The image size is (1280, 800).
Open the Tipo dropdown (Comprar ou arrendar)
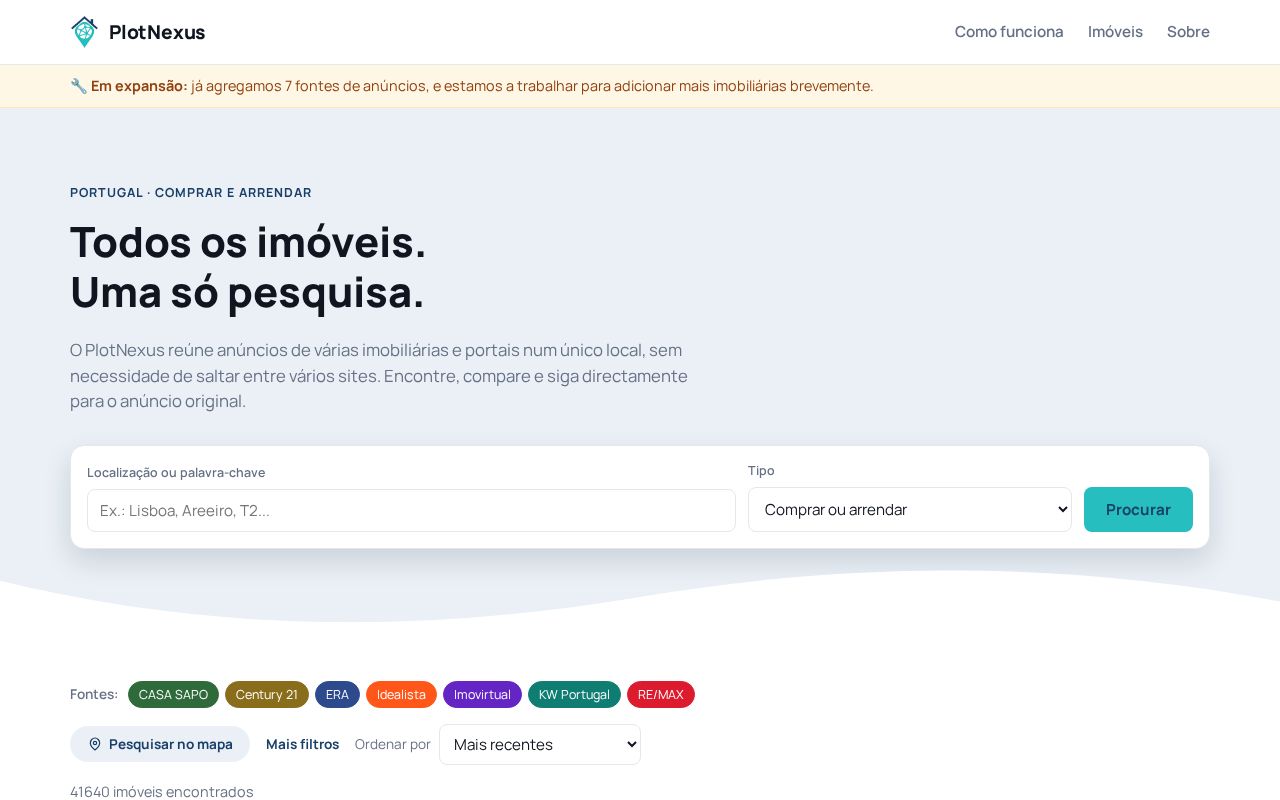[x=910, y=509]
